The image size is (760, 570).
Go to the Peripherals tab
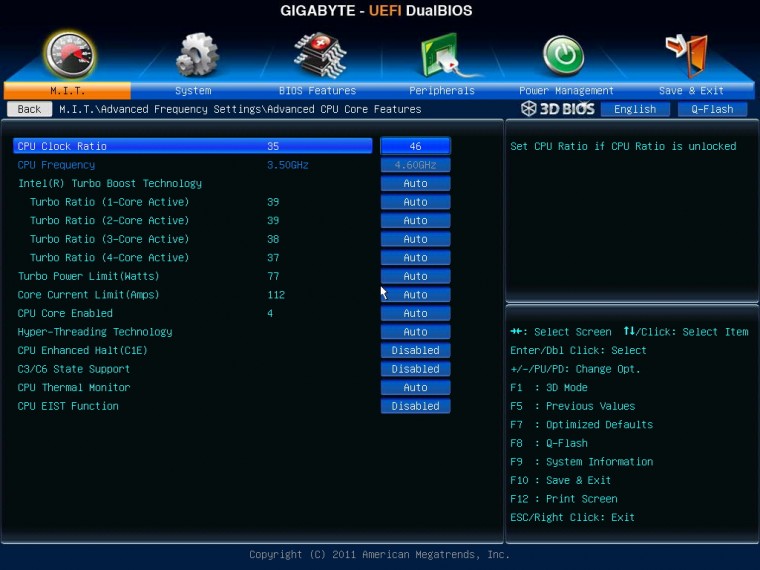[442, 91]
